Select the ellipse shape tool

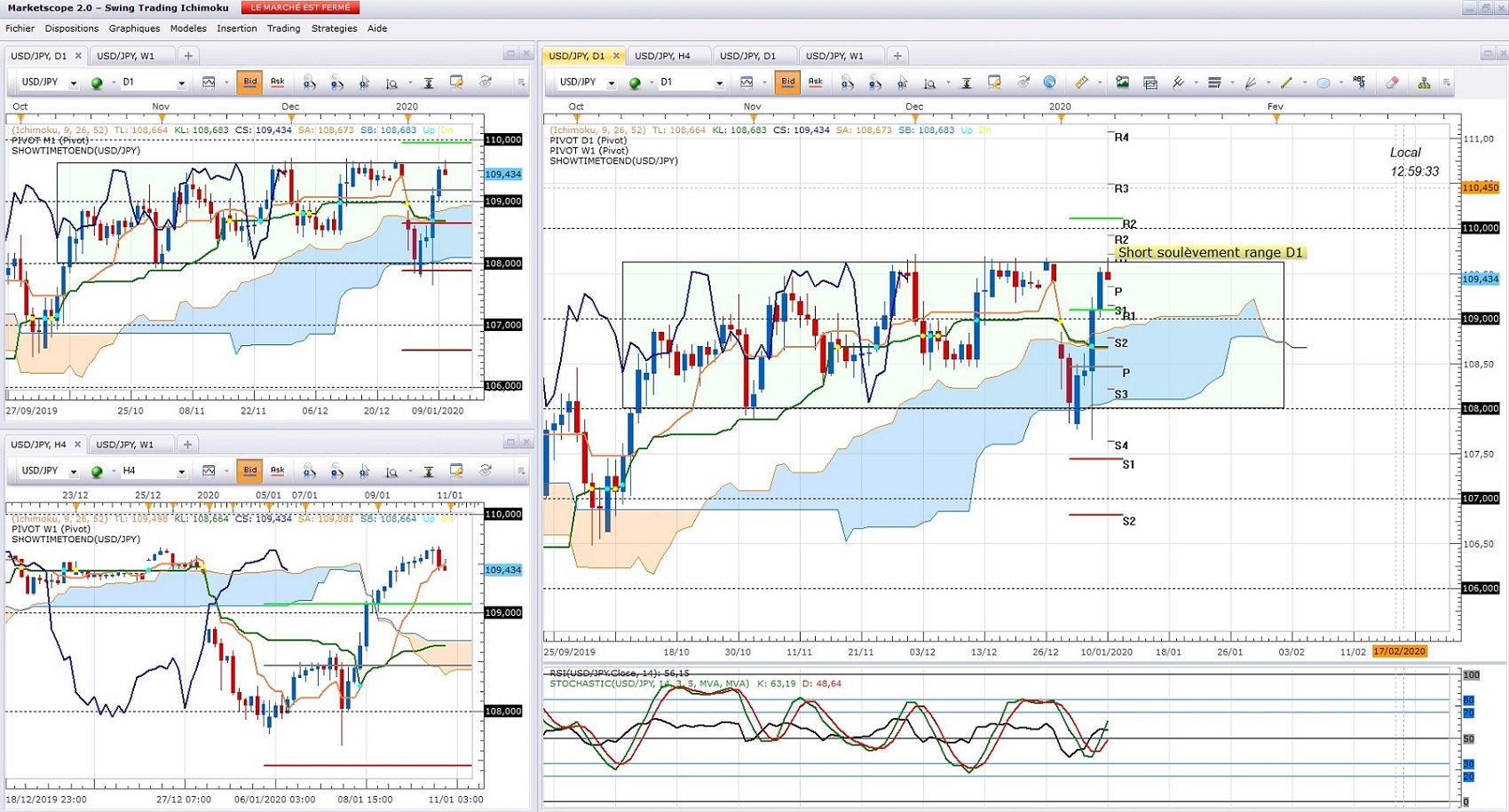tap(1323, 83)
